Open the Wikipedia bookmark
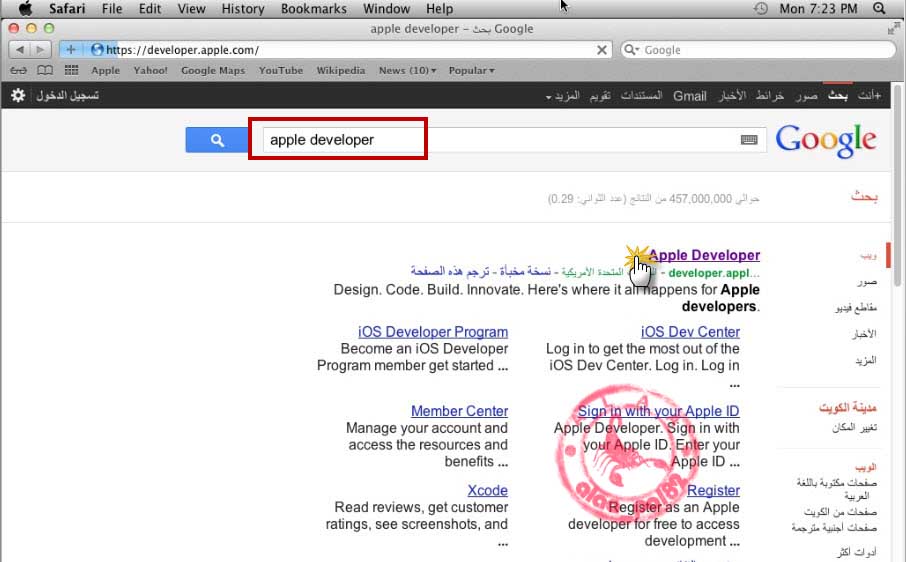 pyautogui.click(x=340, y=70)
